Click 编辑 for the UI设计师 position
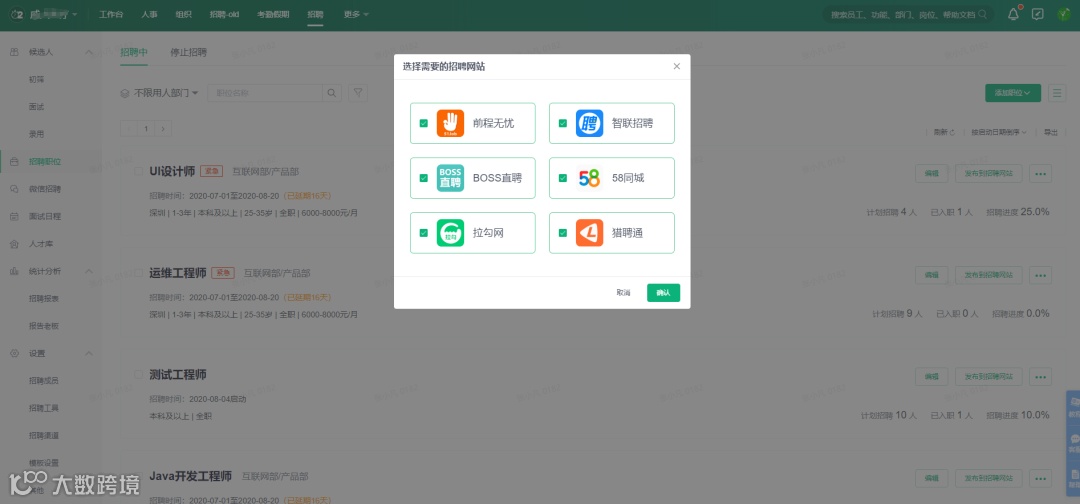 [x=932, y=174]
